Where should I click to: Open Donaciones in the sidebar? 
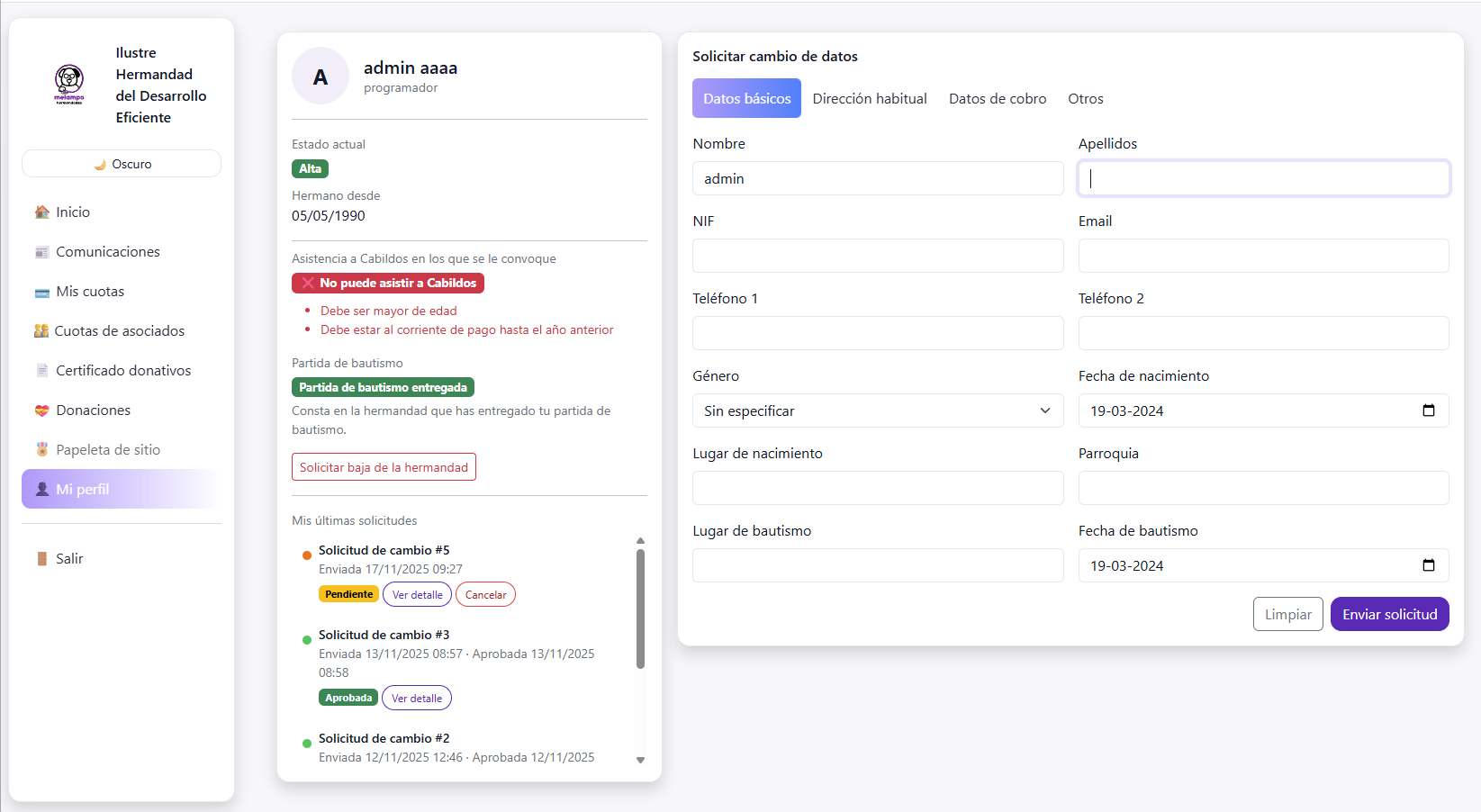pyautogui.click(x=122, y=411)
